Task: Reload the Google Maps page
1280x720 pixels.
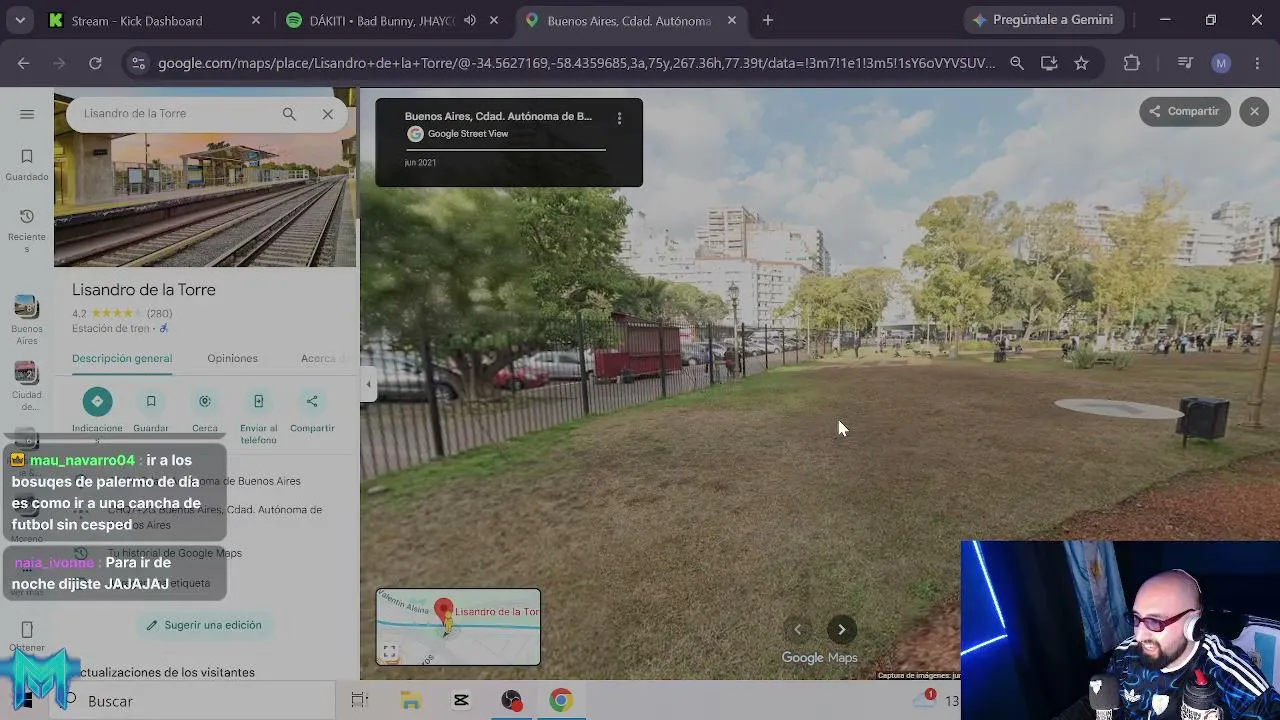Action: [x=95, y=63]
